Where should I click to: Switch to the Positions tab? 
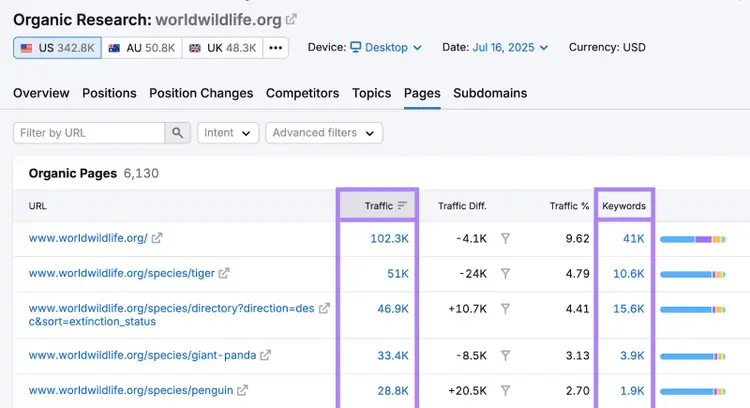click(109, 93)
